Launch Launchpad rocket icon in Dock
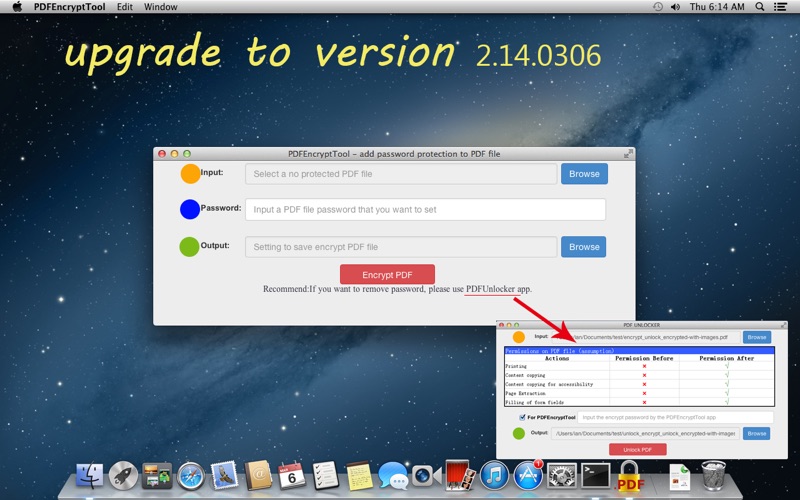Viewport: 800px width, 500px height. tap(123, 476)
